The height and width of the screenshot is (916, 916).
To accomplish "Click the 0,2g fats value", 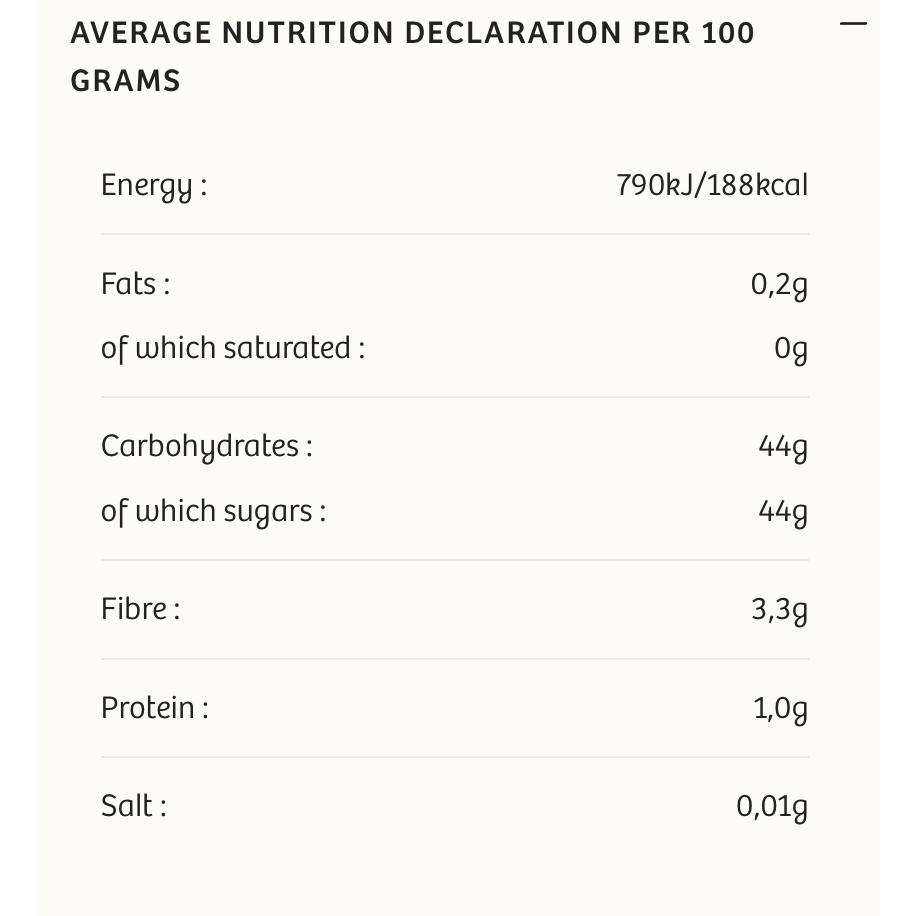I will pos(779,285).
